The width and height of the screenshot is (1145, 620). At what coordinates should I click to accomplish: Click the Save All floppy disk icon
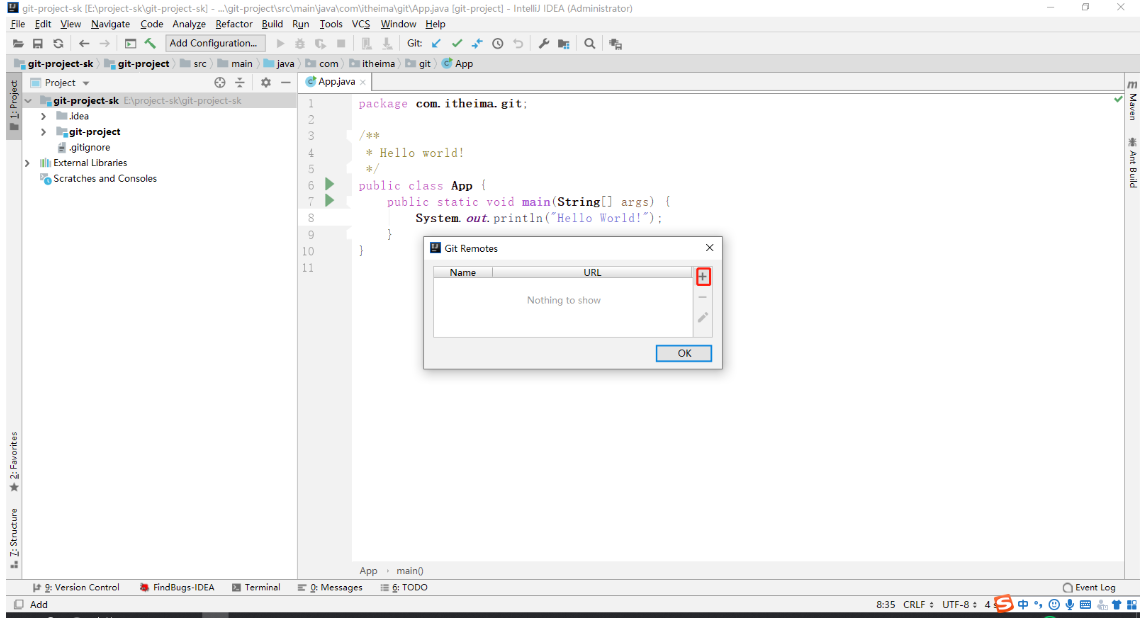(x=38, y=44)
